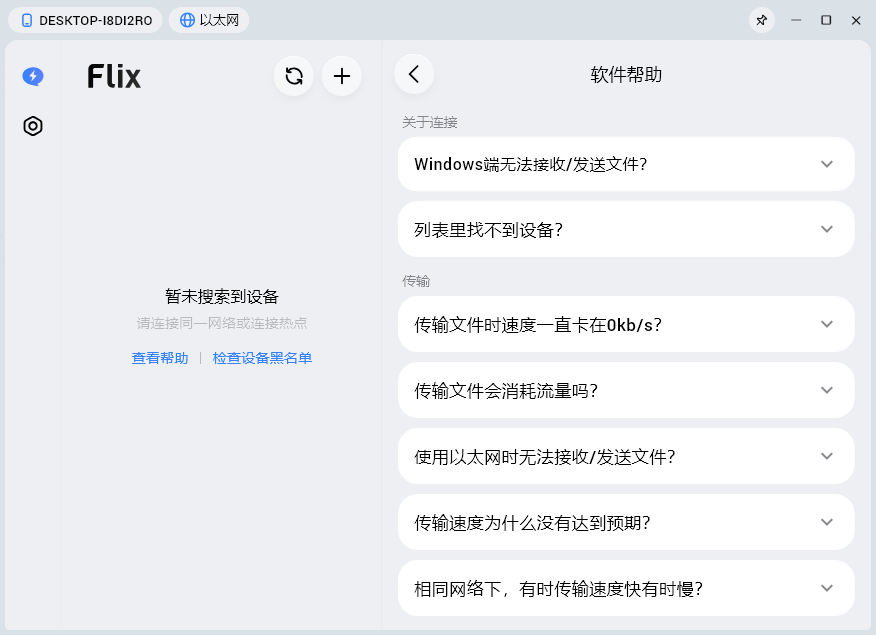The width and height of the screenshot is (876, 635).
Task: Close the Flix window
Action: [x=856, y=21]
